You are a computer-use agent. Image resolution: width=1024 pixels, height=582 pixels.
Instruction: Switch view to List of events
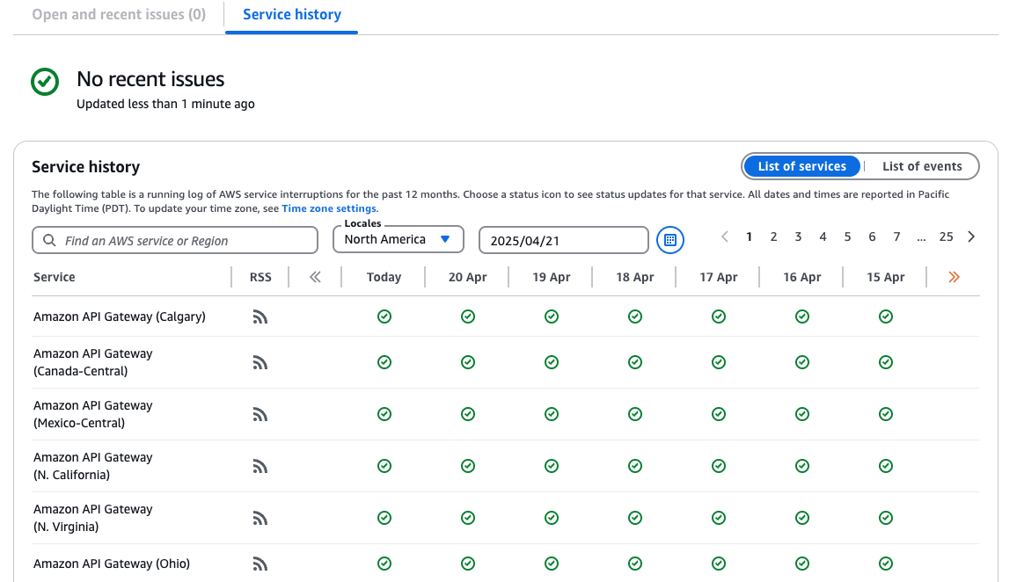click(x=921, y=167)
